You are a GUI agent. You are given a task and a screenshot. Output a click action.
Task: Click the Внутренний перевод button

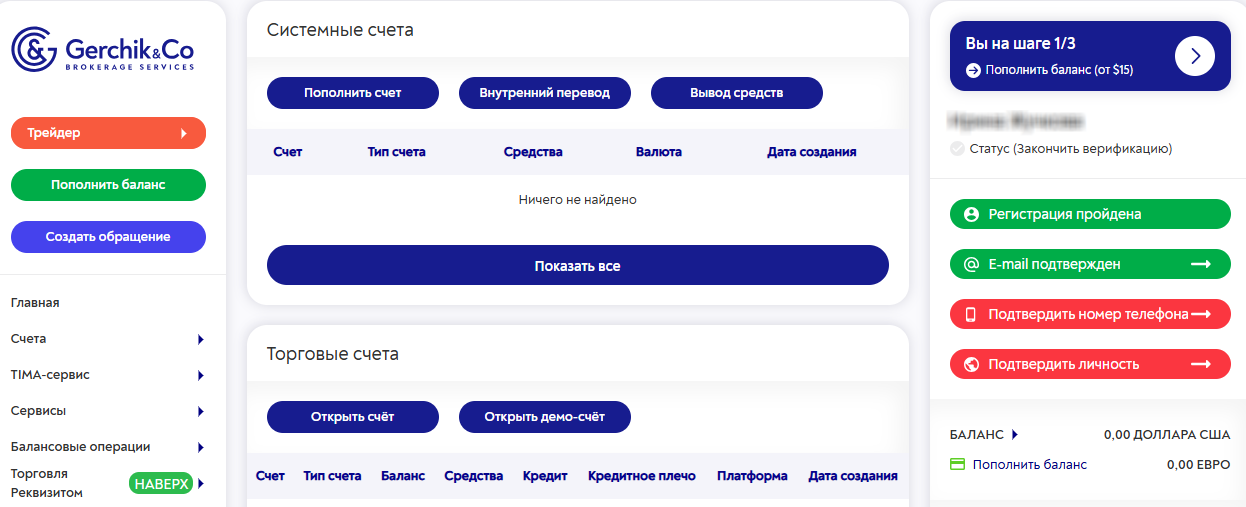[545, 93]
